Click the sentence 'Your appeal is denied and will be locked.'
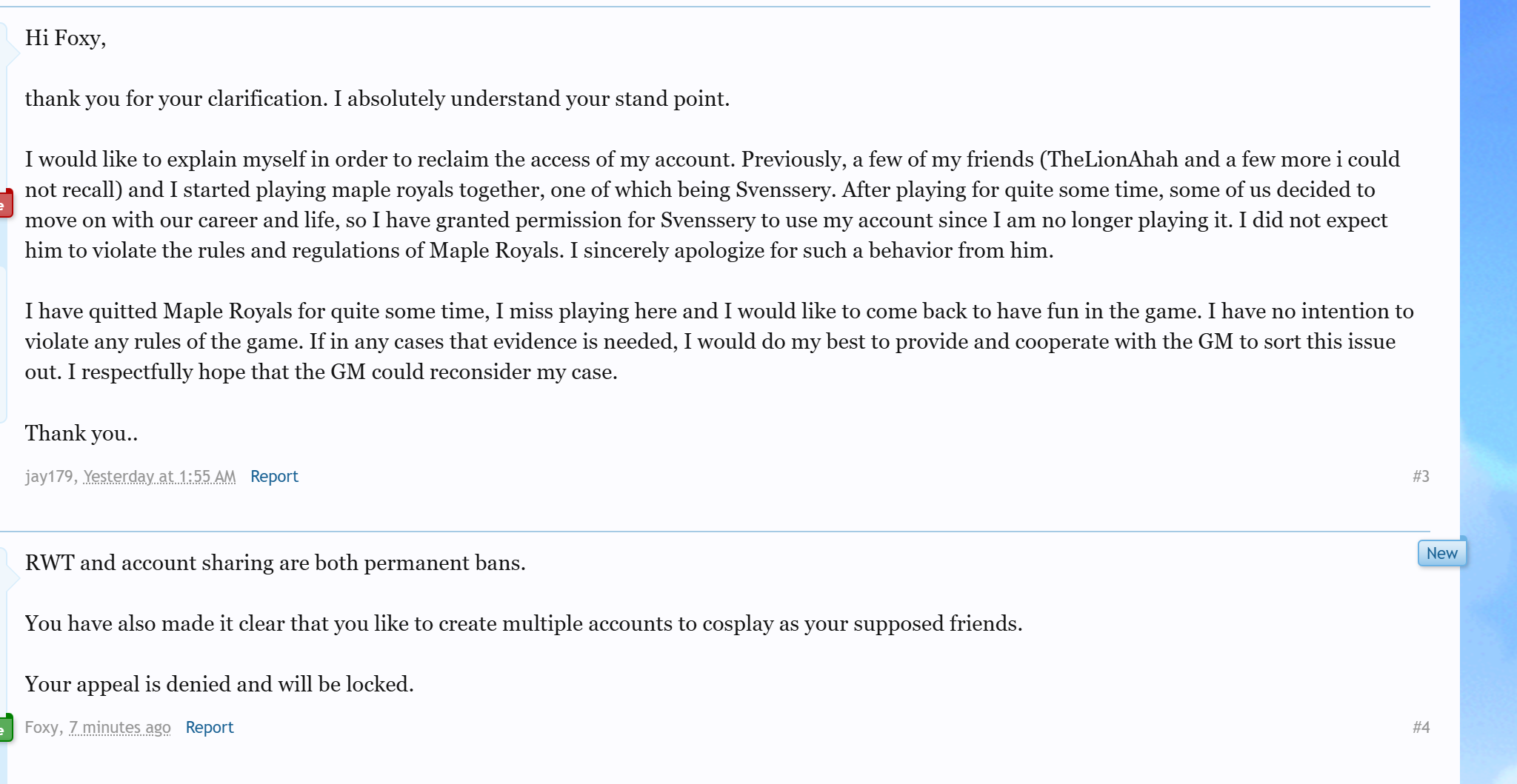 pyautogui.click(x=219, y=683)
